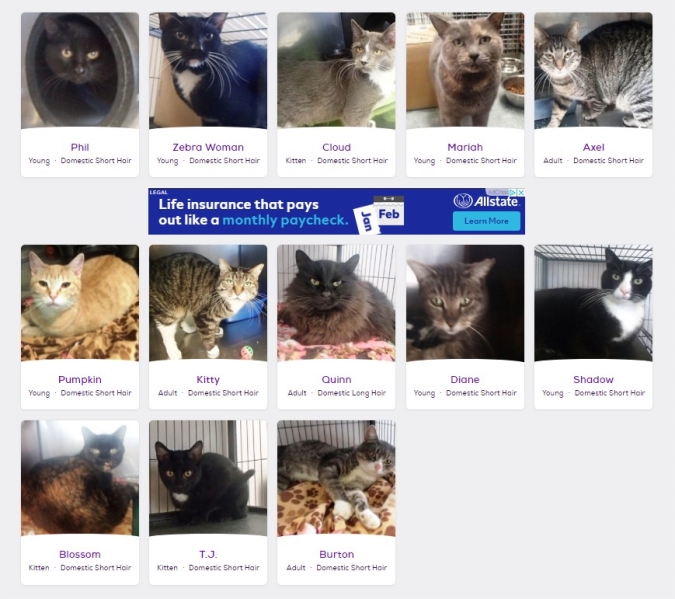This screenshot has height=599, width=675.
Task: Open T.J.'s black kitten photo
Action: pos(208,478)
